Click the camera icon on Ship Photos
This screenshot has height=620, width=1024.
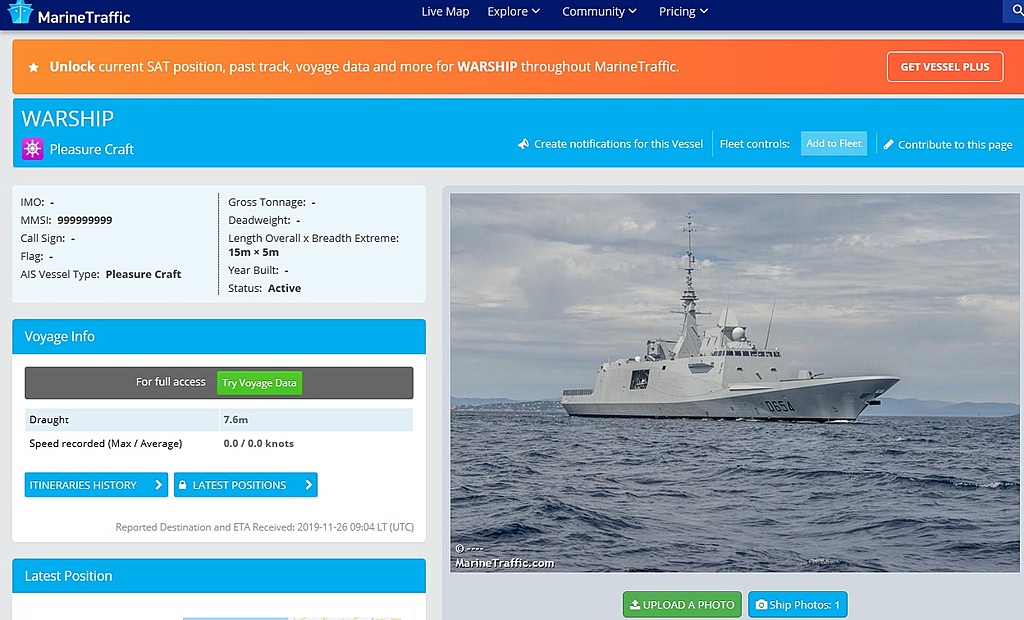[x=761, y=605]
